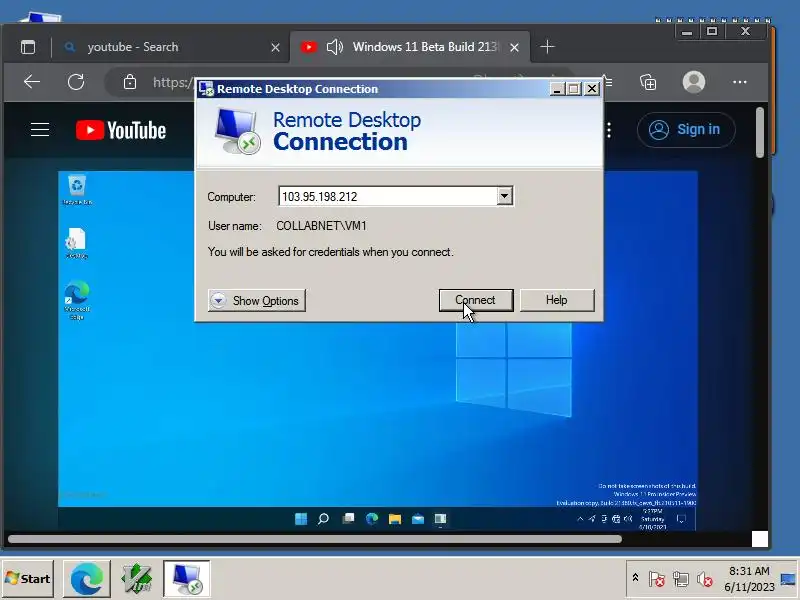Click the Edge vertical scrollbar

(760, 133)
